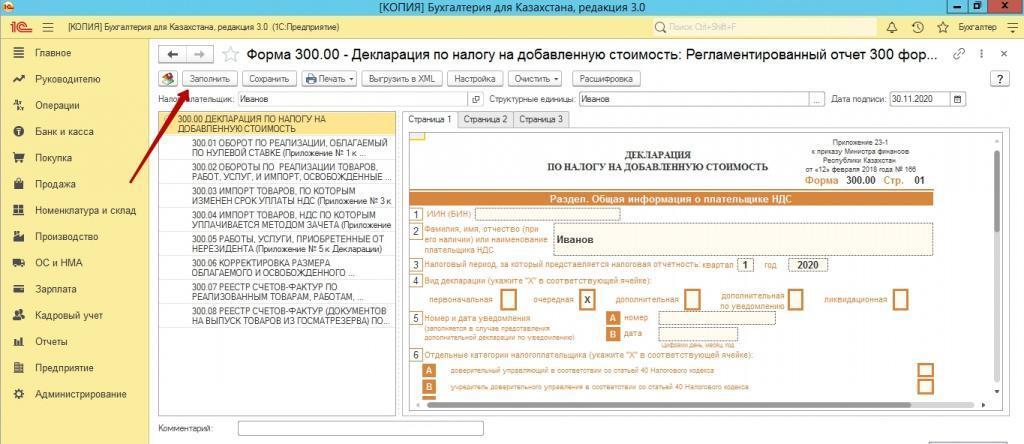
Task: Add form to favorites with star icon
Action: (x=231, y=55)
